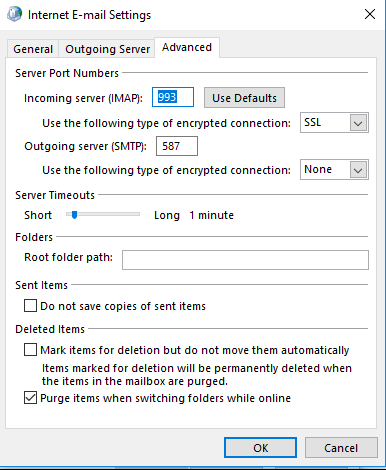
Task: Click the Server Timeouts slider thumb
Action: tap(75, 215)
